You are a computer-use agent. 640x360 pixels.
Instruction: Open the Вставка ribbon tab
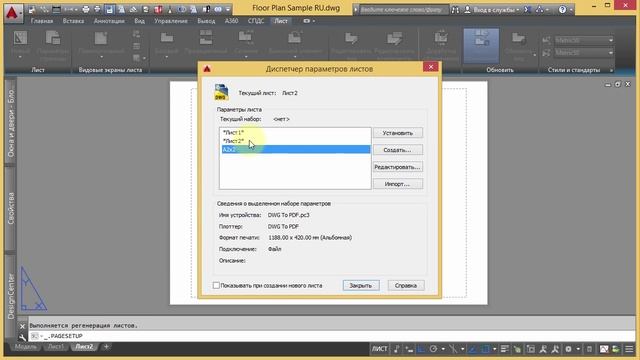(73, 21)
